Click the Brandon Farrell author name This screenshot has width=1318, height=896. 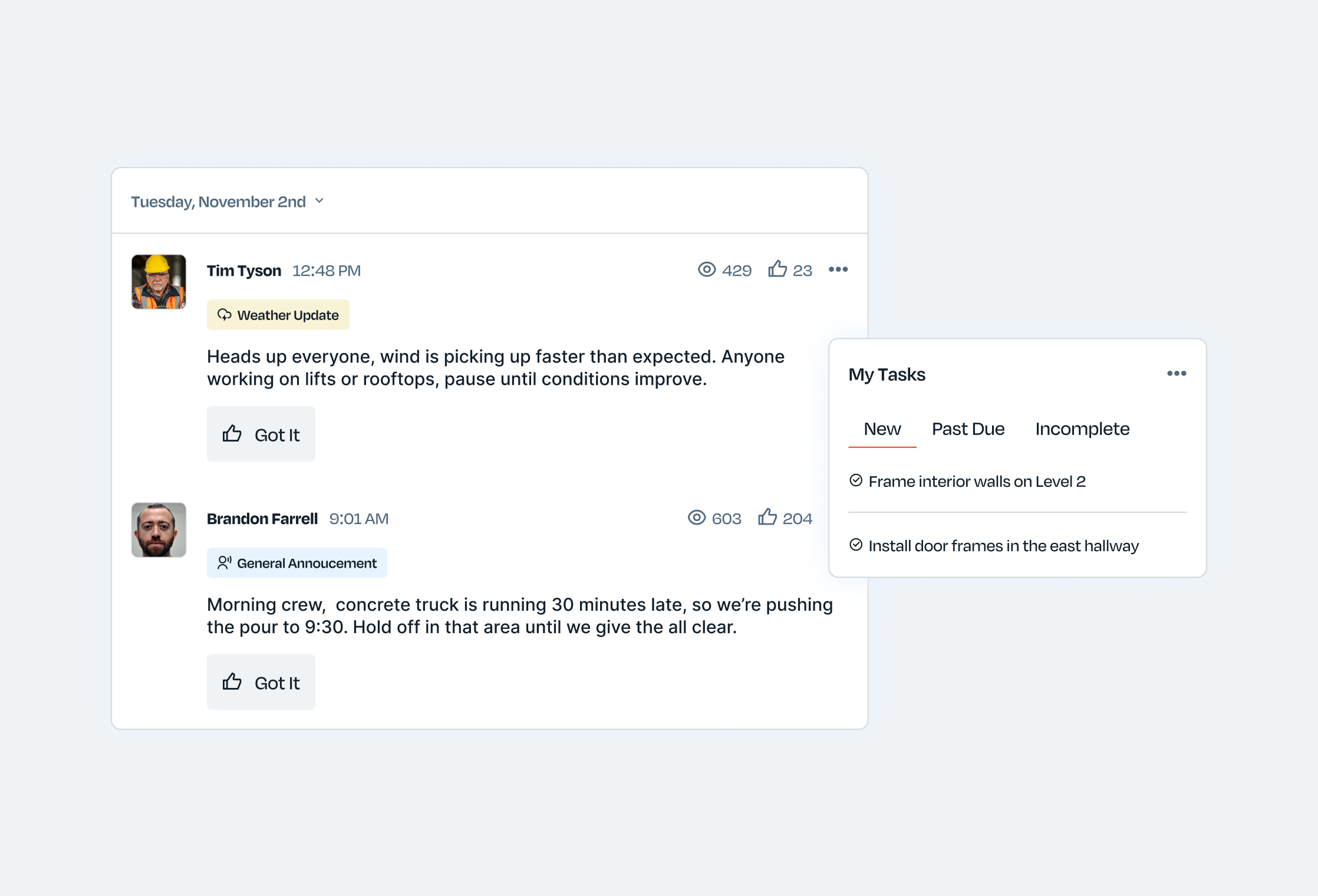pos(262,519)
